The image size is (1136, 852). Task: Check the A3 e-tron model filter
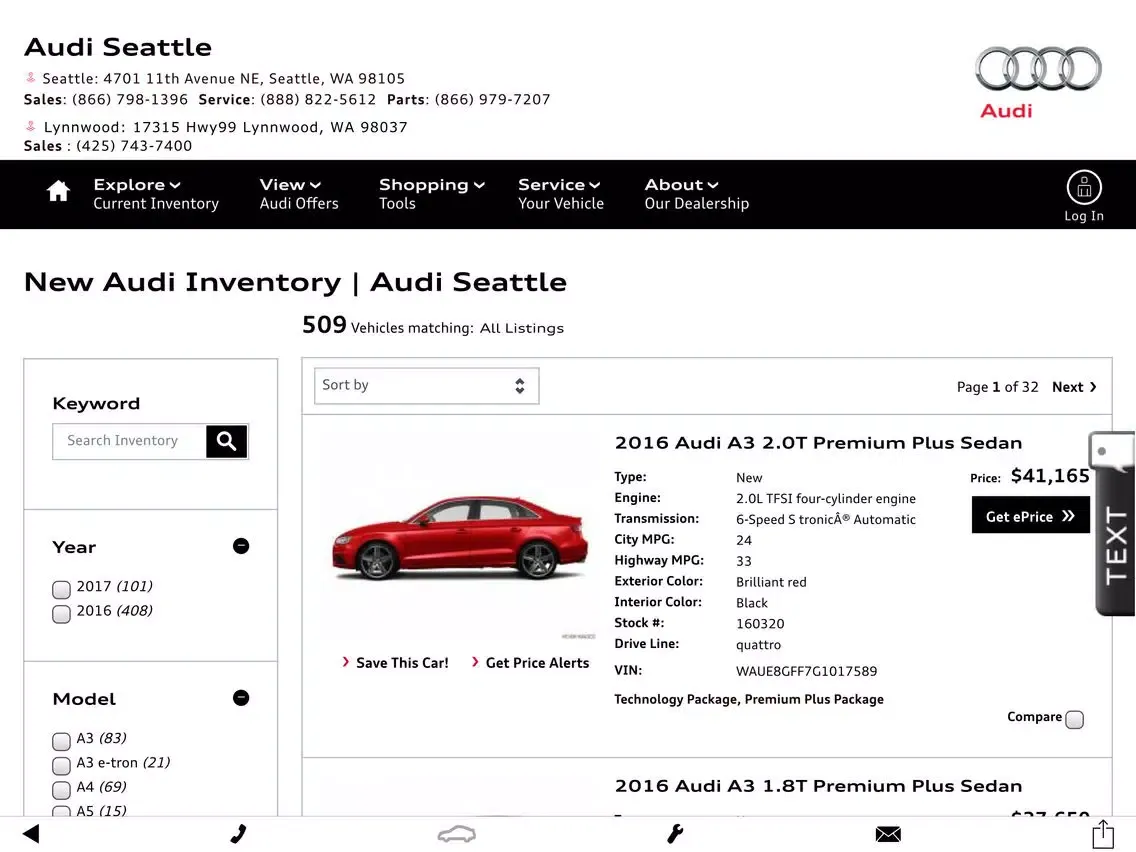click(x=62, y=766)
